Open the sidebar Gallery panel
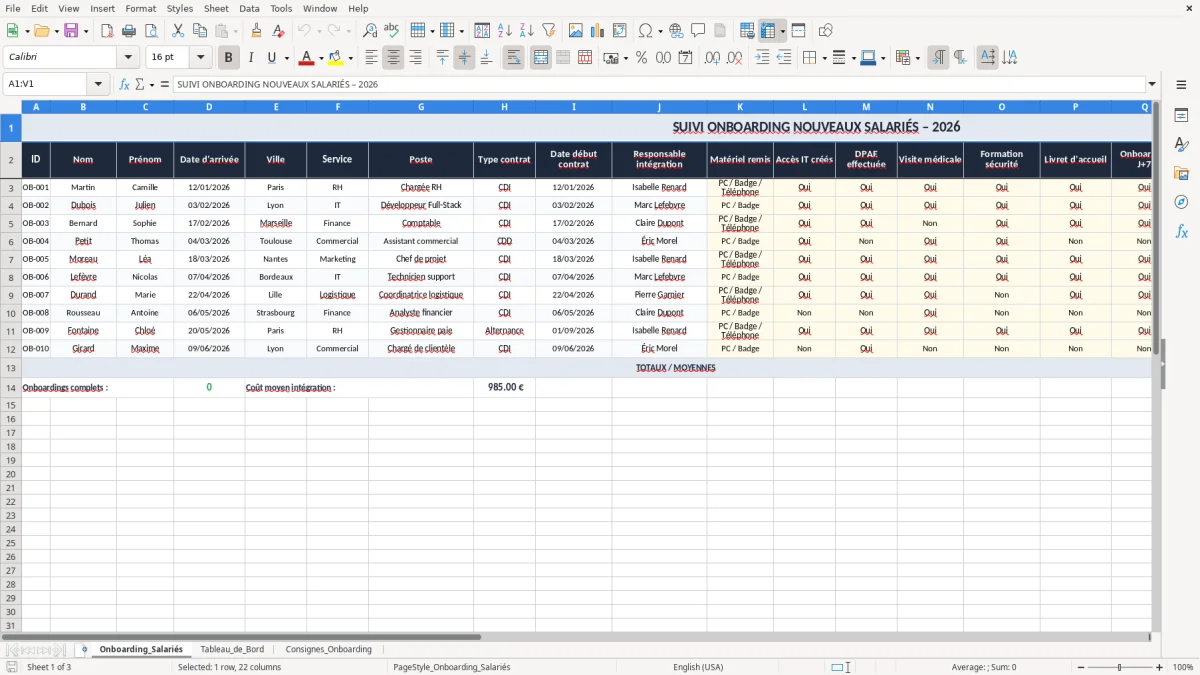The height and width of the screenshot is (675, 1200). [x=1181, y=173]
